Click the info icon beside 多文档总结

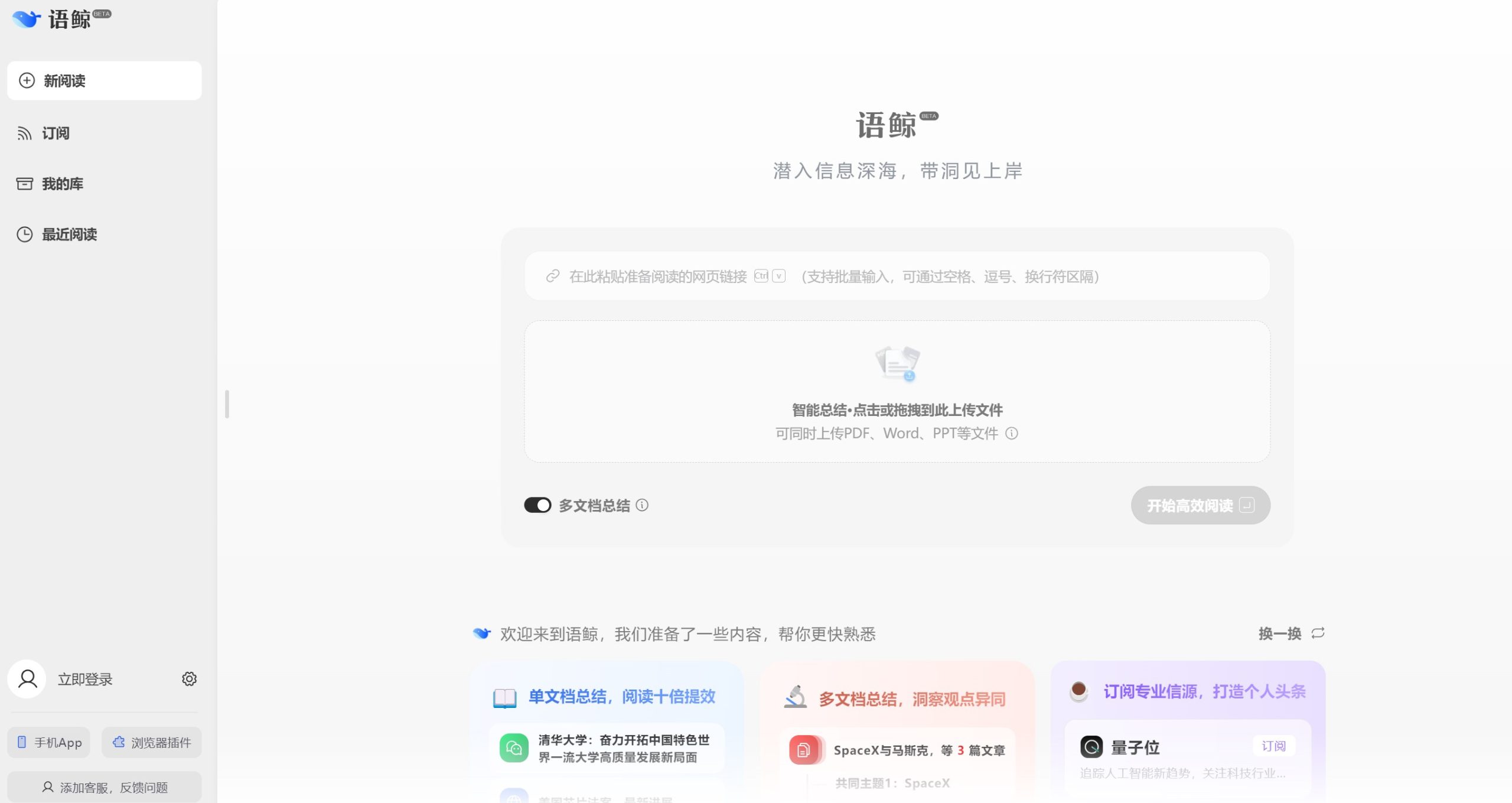pyautogui.click(x=643, y=505)
